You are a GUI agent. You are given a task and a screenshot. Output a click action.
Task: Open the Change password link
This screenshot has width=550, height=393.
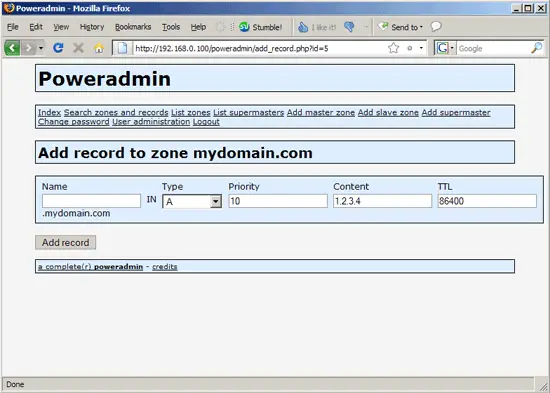coord(74,122)
